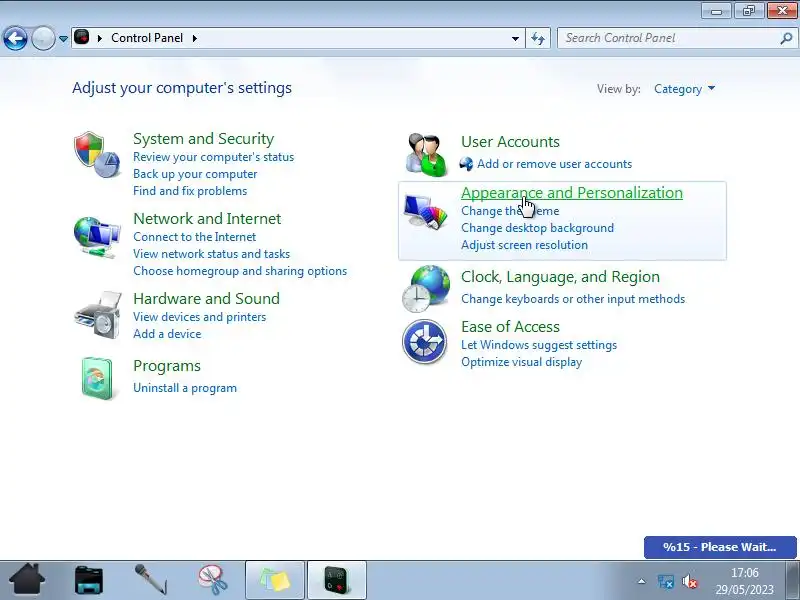Open Clock, Language, and Region heading

[560, 277]
